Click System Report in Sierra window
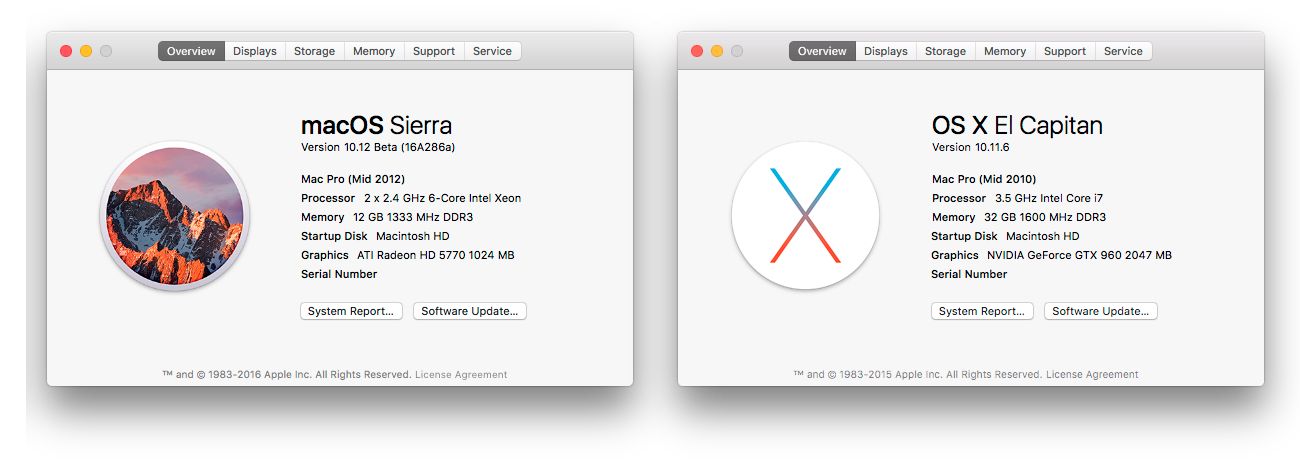1300x466 pixels. [x=352, y=311]
